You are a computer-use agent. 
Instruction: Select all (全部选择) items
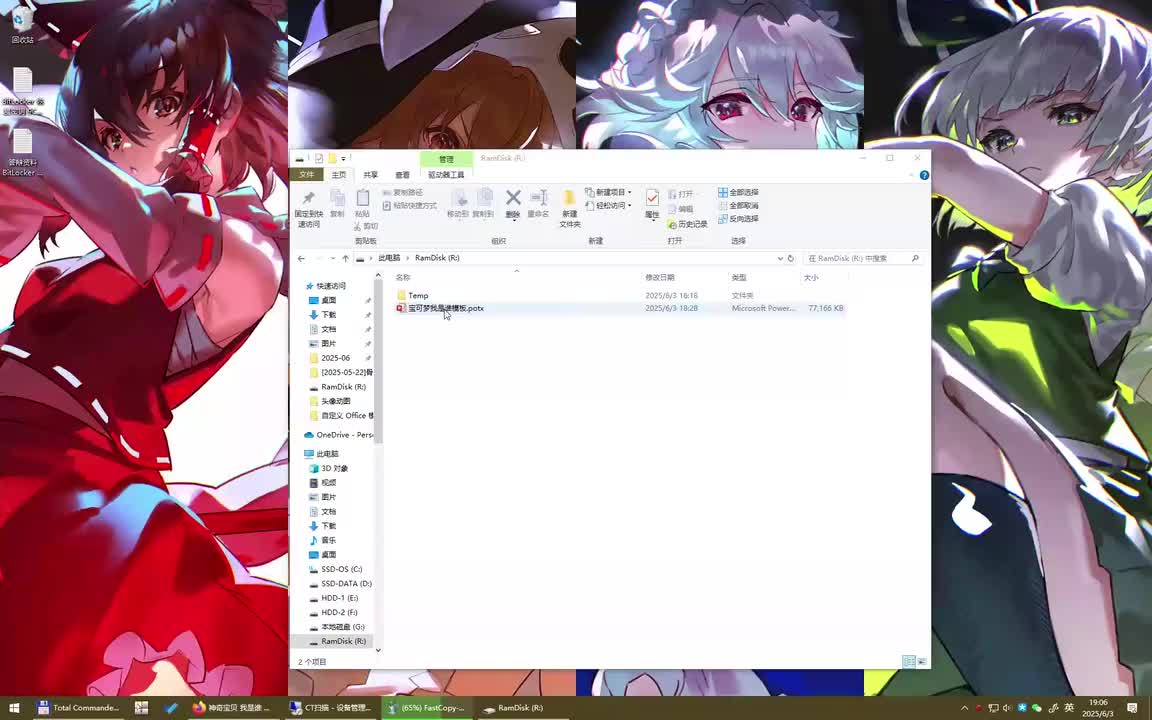pyautogui.click(x=738, y=192)
